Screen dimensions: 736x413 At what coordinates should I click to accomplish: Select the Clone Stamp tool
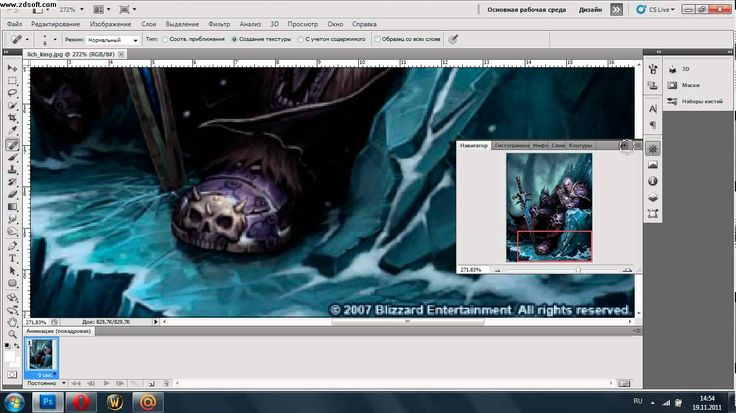point(12,169)
